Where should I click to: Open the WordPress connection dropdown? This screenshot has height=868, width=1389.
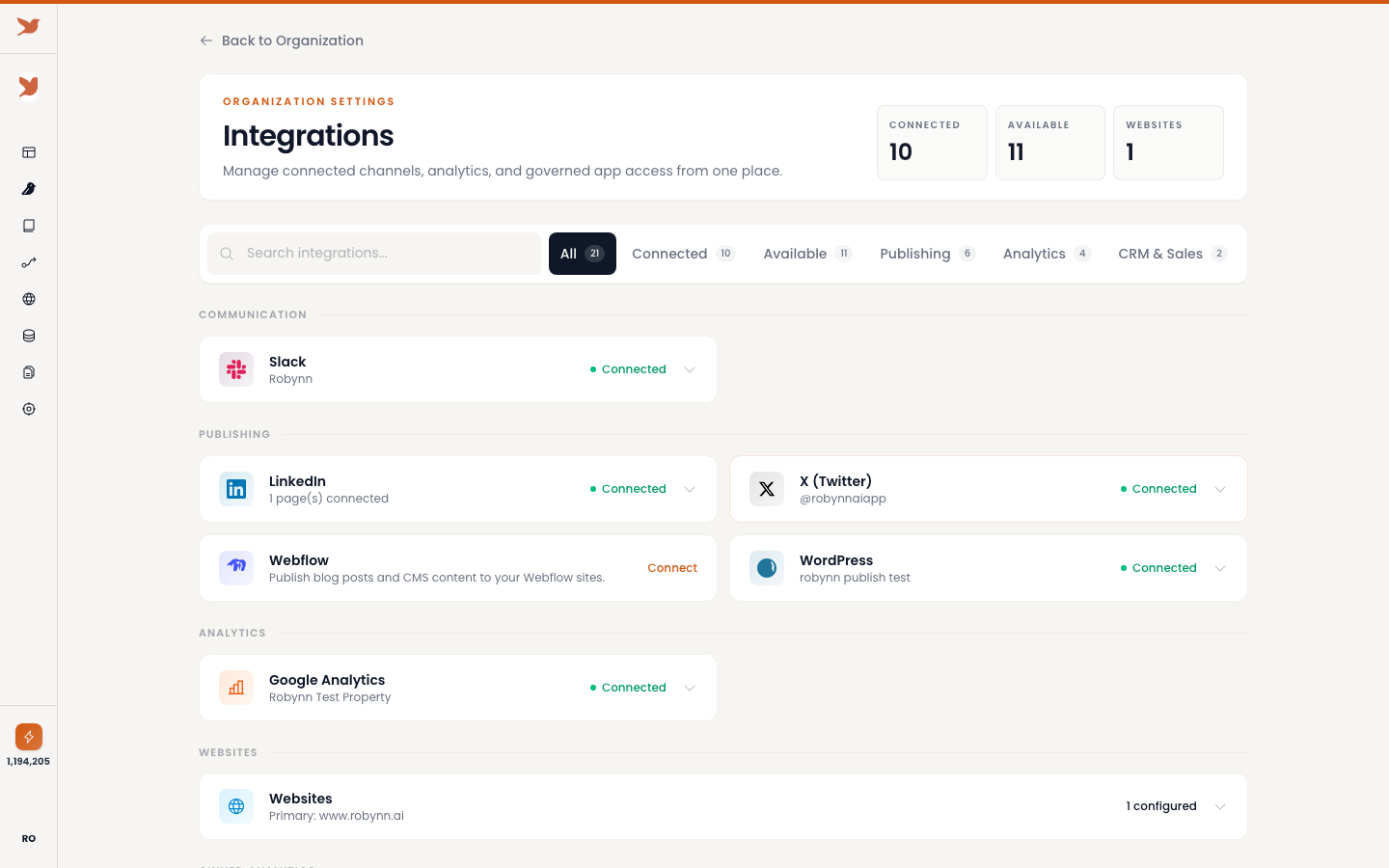[x=1220, y=568]
